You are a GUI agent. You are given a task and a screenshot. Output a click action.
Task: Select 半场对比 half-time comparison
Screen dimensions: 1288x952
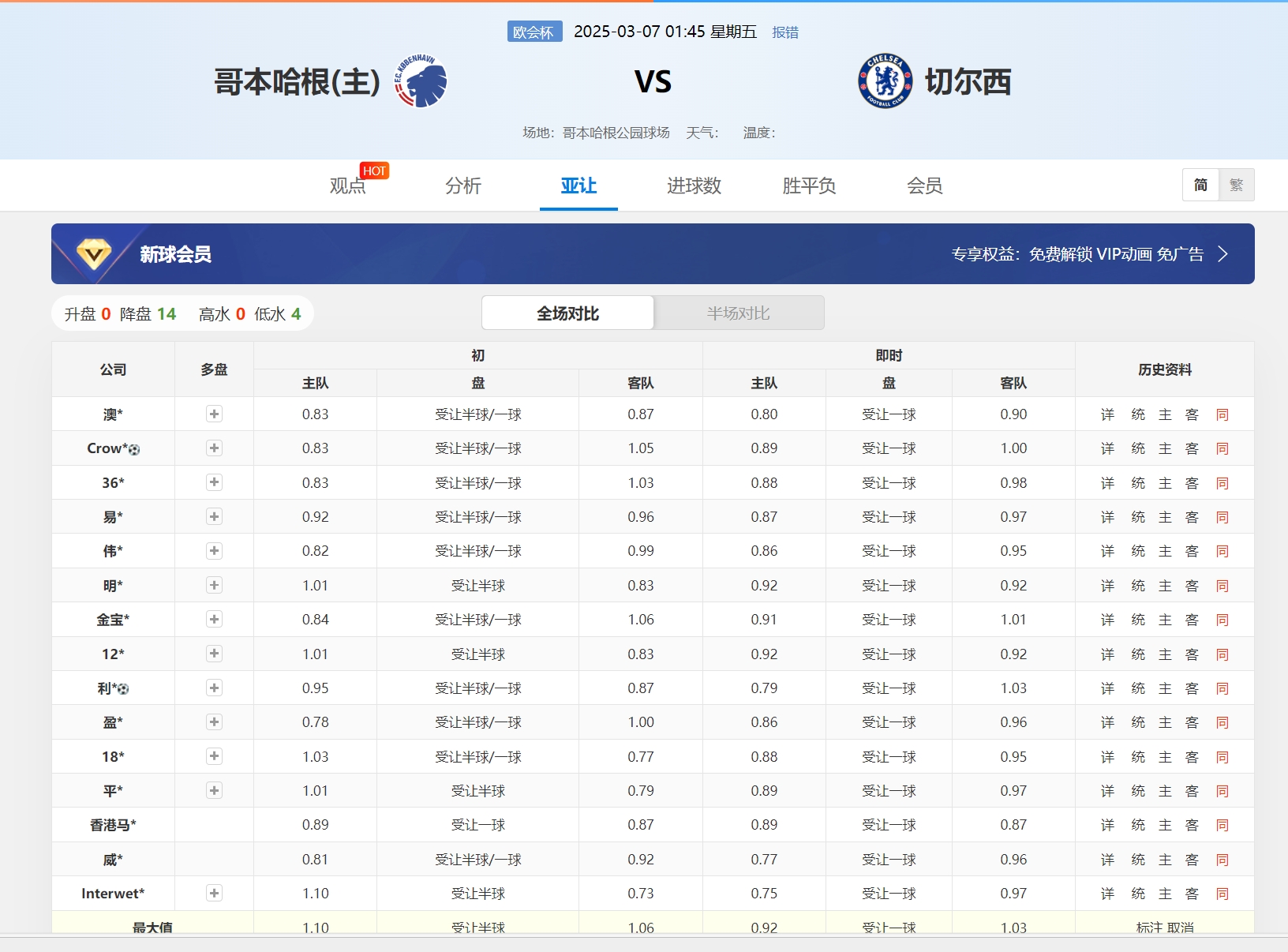pyautogui.click(x=739, y=313)
